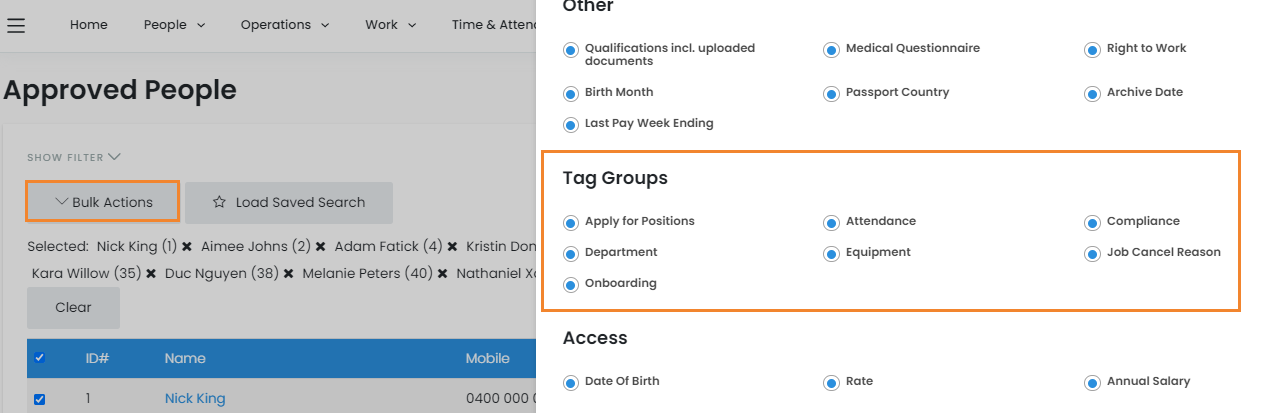1288x413 pixels.
Task: Click star icon on Load Saved Search
Action: (x=220, y=202)
